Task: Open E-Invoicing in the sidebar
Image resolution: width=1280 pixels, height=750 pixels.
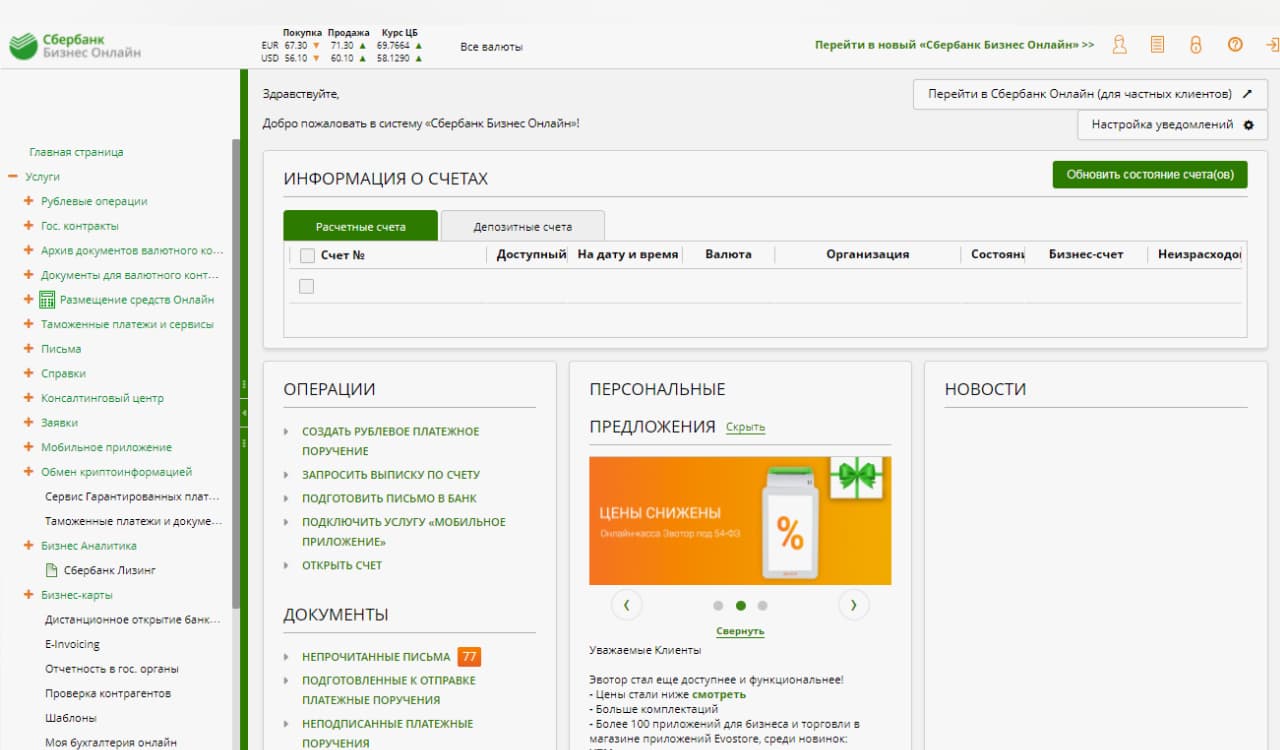Action: [x=72, y=645]
